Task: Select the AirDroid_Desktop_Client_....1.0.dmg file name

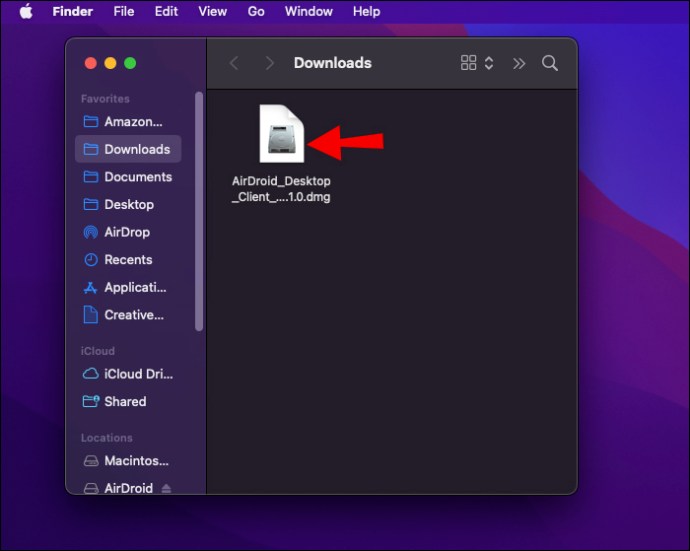Action: [x=281, y=189]
